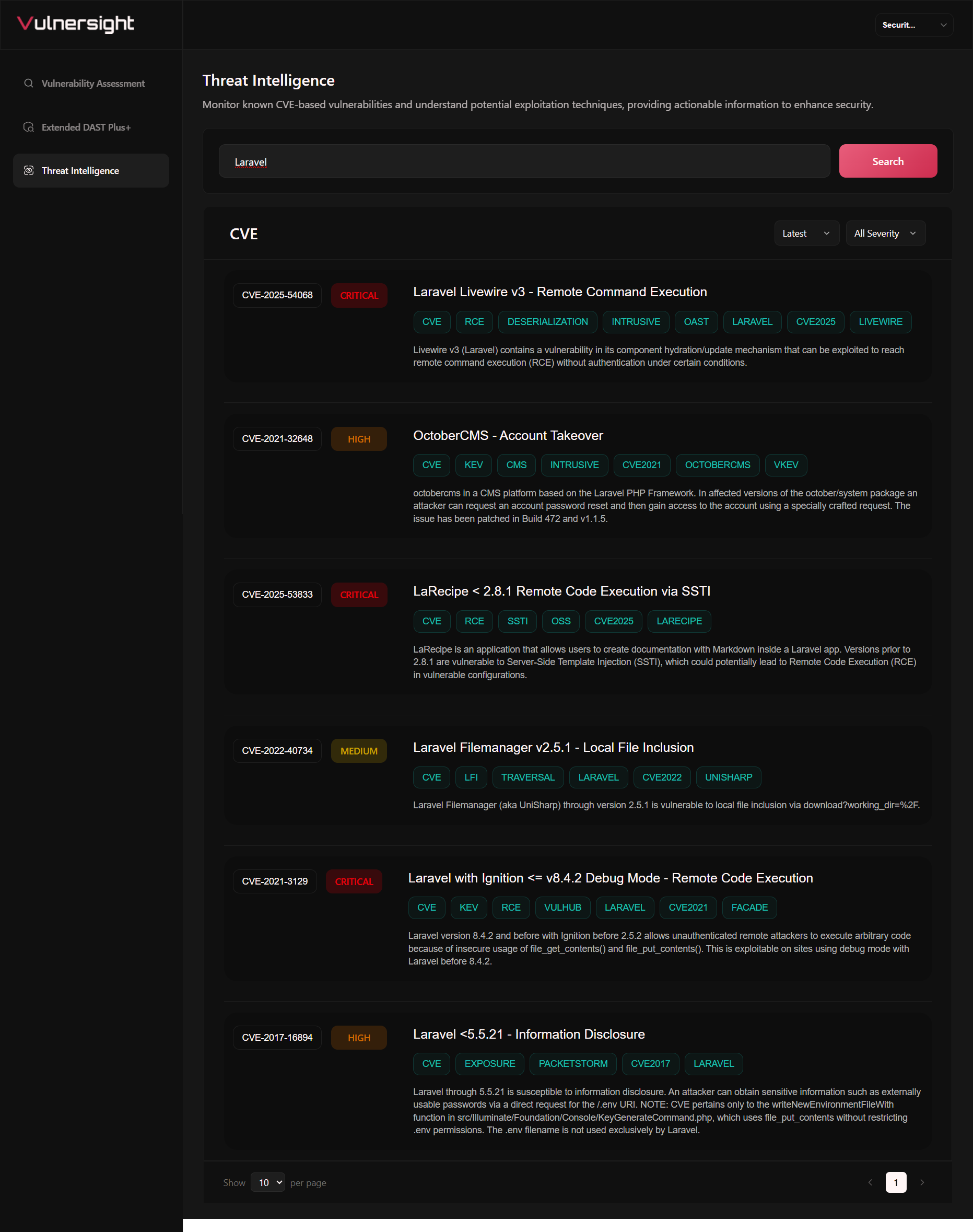
Task: Open the All Severity filter dropdown
Action: [885, 233]
